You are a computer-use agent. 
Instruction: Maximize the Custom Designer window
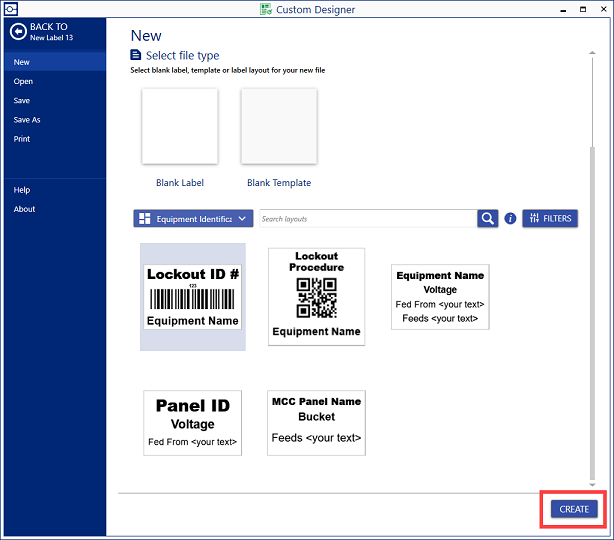(x=583, y=9)
